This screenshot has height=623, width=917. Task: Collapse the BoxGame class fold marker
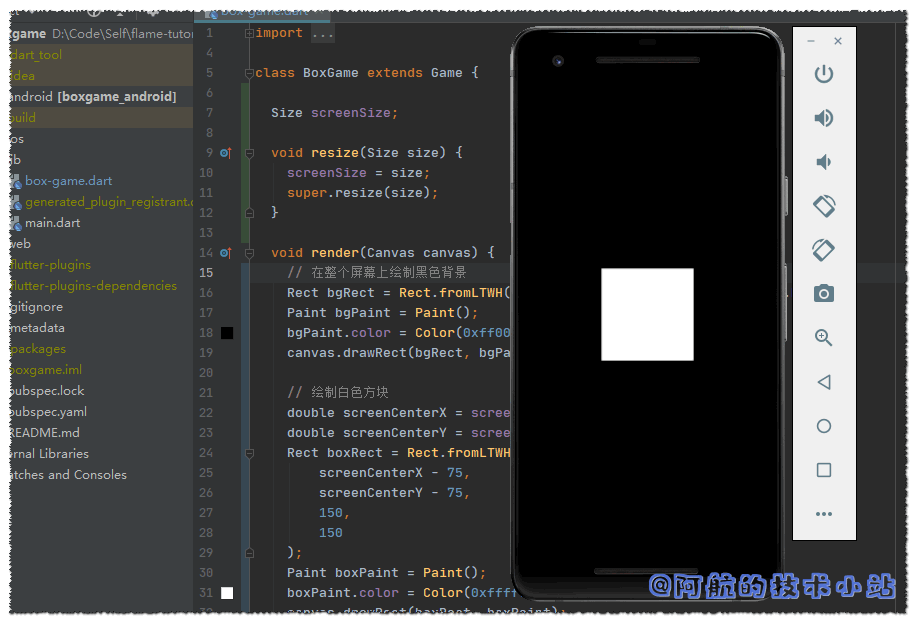coord(249,73)
